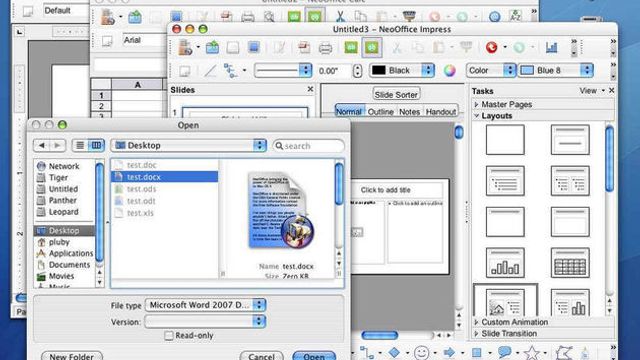The width and height of the screenshot is (640, 360).
Task: Run Spellcheck from the Impress toolbar
Action: (351, 48)
